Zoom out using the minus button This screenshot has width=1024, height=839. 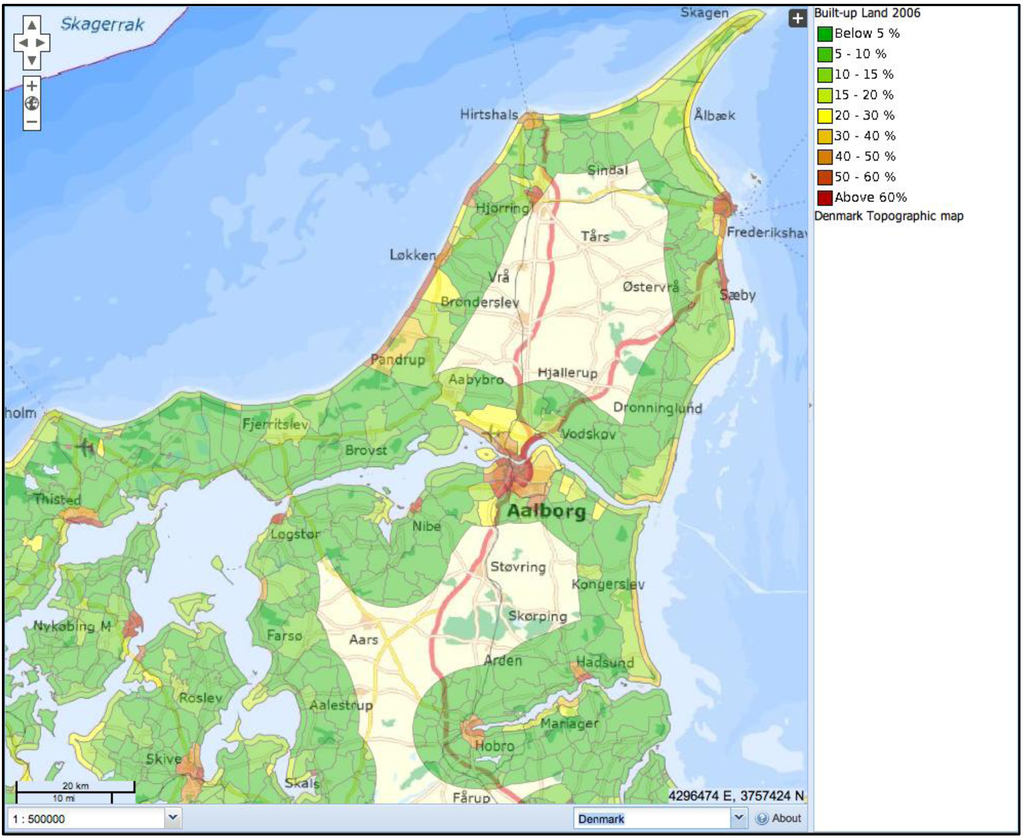32,121
